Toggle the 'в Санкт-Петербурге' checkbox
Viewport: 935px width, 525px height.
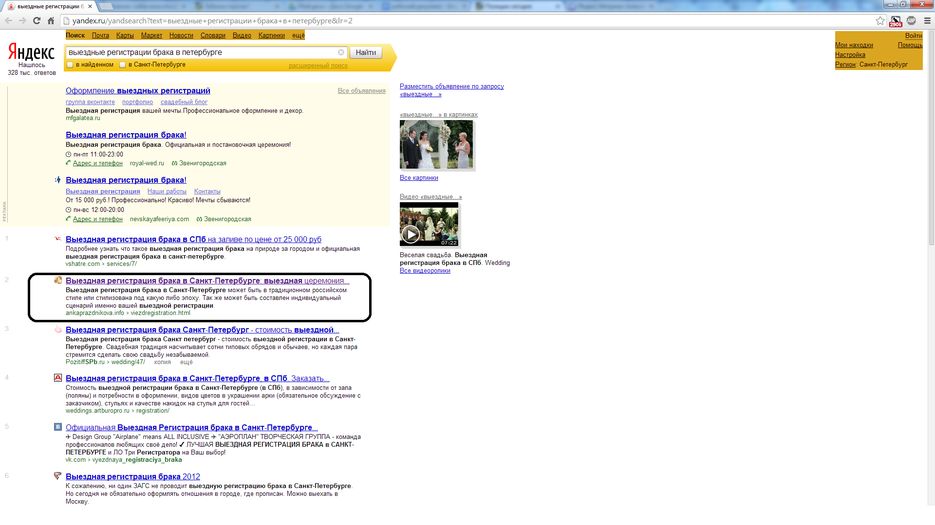(x=122, y=64)
